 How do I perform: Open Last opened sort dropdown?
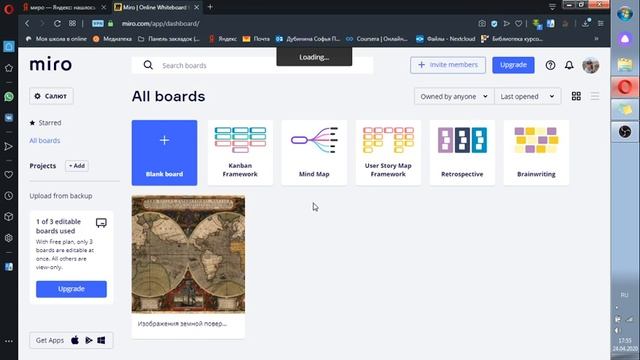[527, 96]
